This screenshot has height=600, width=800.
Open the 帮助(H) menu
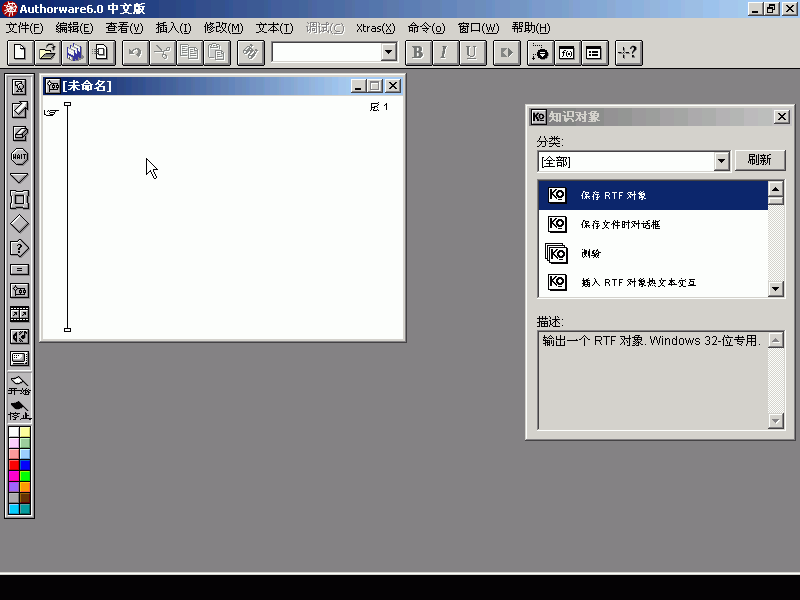531,28
